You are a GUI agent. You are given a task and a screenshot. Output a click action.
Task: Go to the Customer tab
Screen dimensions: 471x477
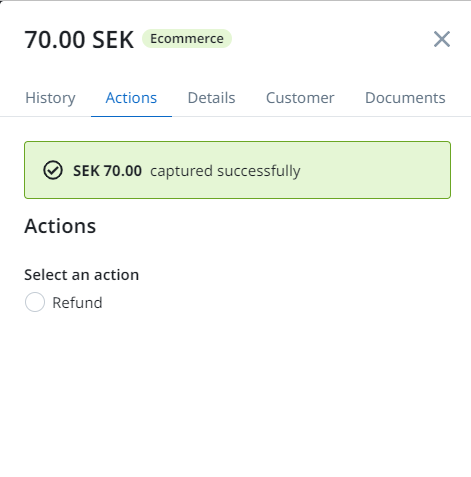pos(300,98)
